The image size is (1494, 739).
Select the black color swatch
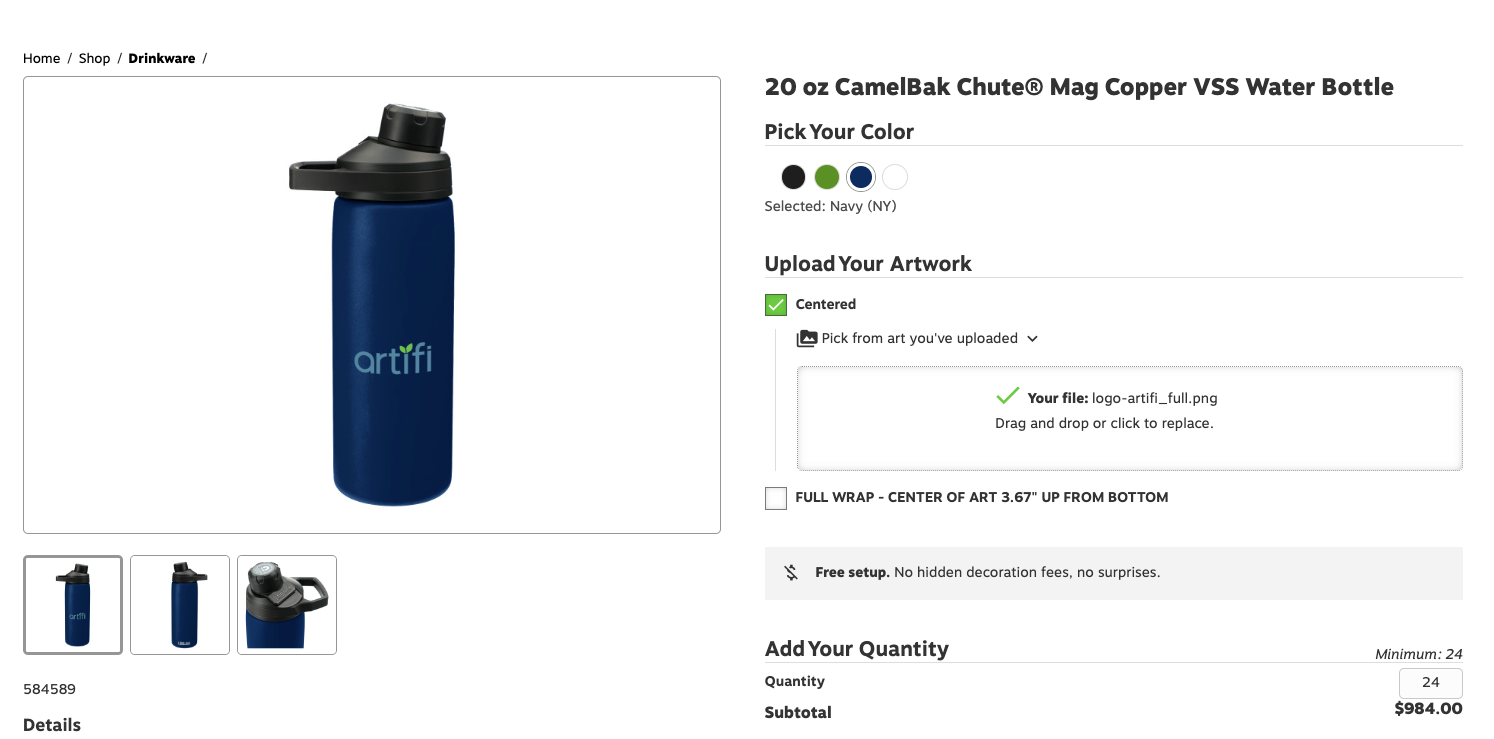[x=793, y=176]
